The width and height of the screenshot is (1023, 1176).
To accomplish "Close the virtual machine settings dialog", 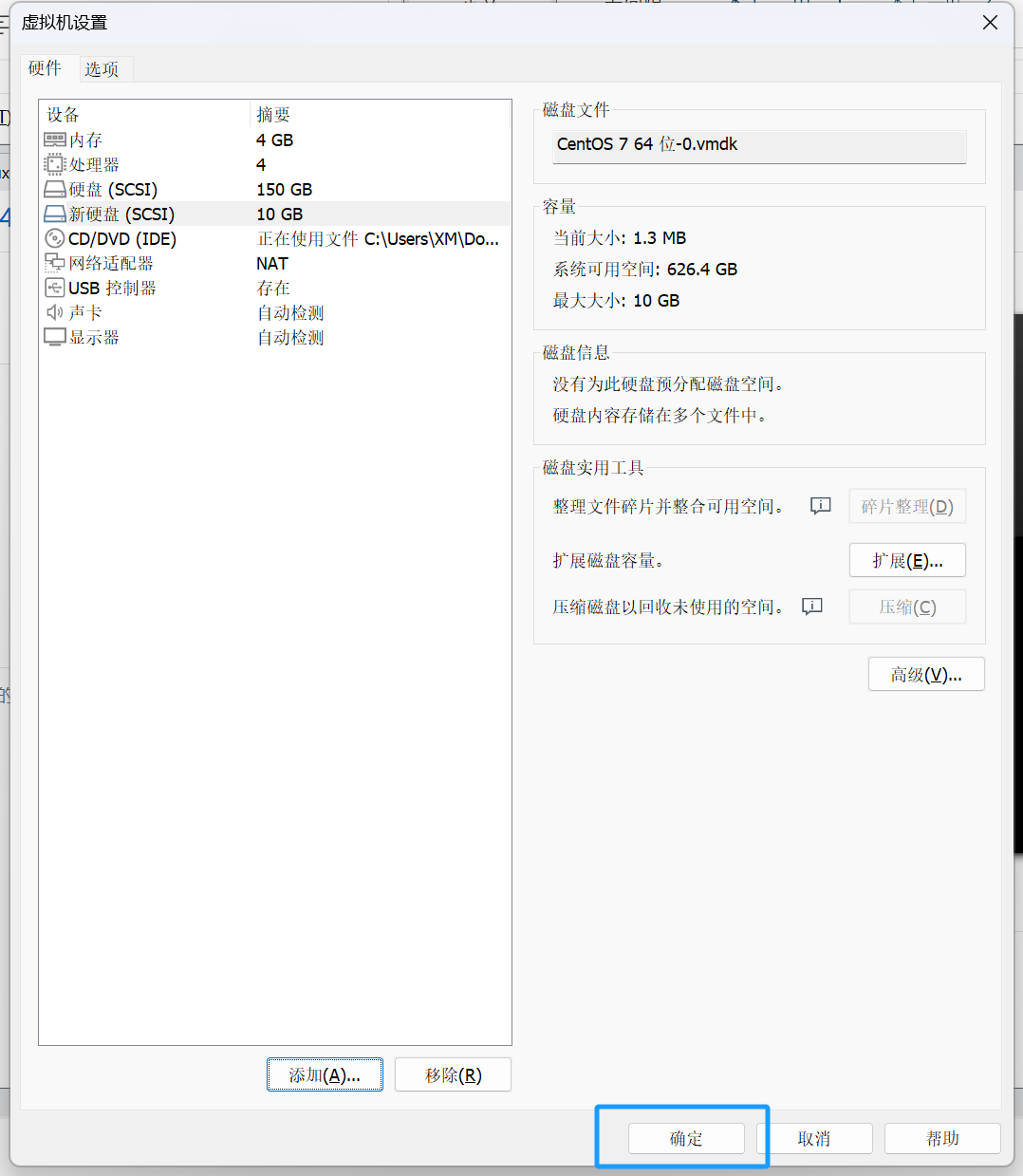I will [x=990, y=23].
